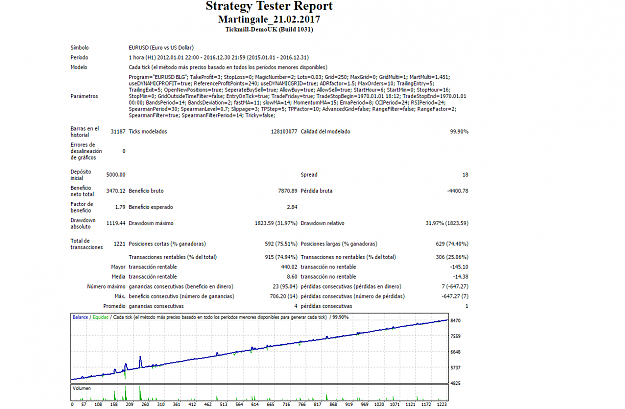Click the 'Símbolo' row label

click(x=80, y=48)
